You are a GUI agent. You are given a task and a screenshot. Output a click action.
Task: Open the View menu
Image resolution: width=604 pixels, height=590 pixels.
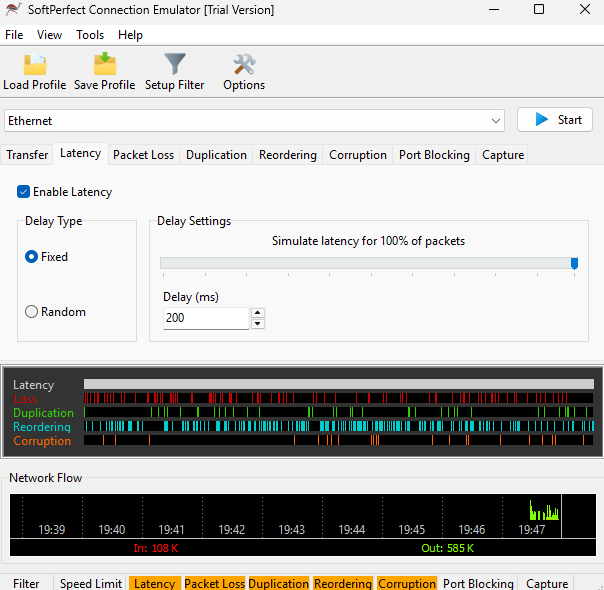49,35
